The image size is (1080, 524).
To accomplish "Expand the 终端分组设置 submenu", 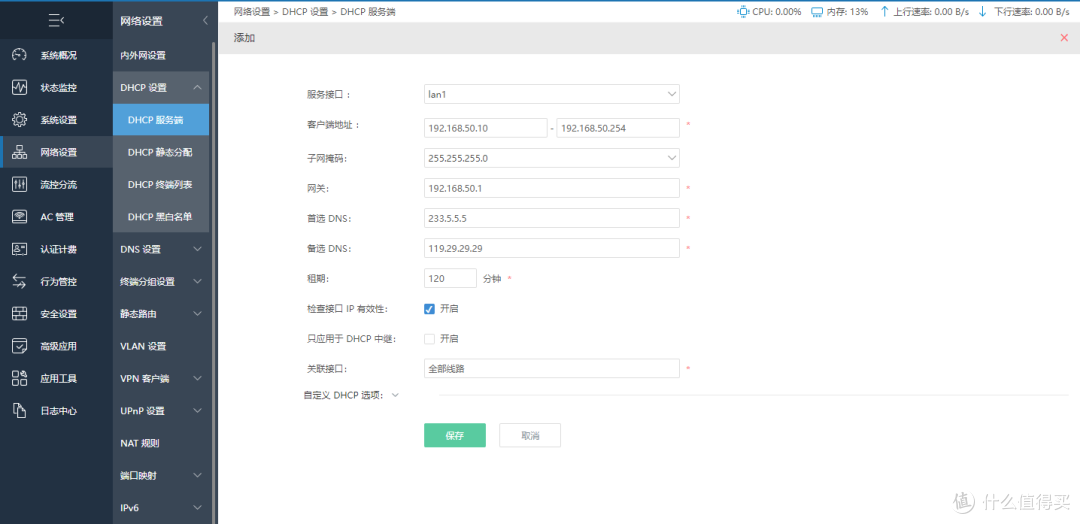I will pos(197,282).
